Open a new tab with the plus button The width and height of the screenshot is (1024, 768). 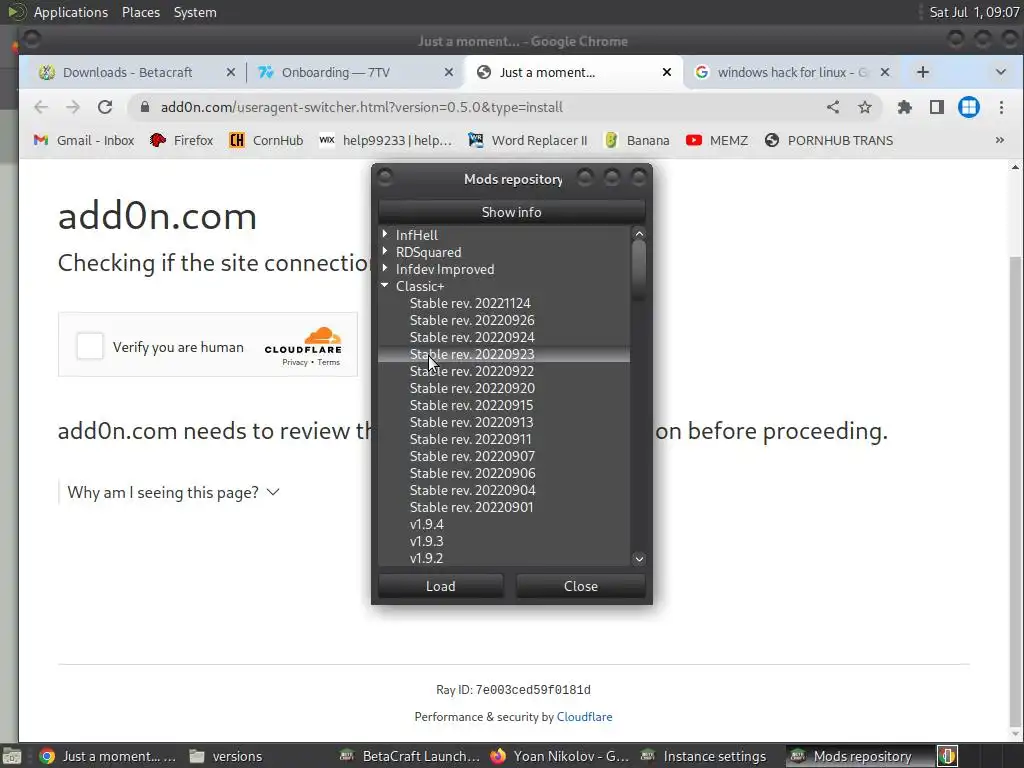point(922,72)
